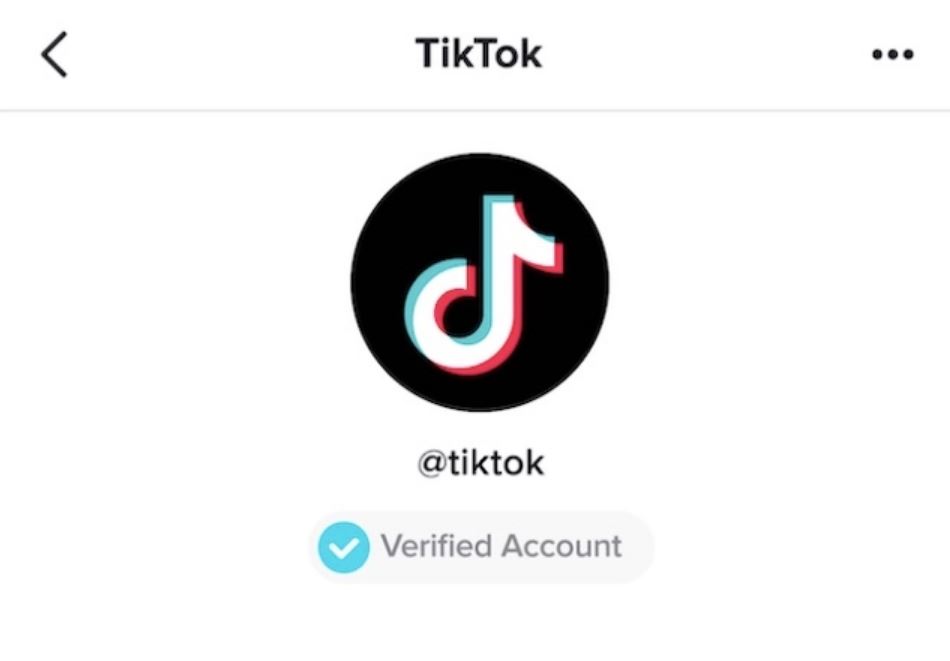The image size is (950, 661).
Task: Return to previous screen via back arrow
Action: pos(54,55)
